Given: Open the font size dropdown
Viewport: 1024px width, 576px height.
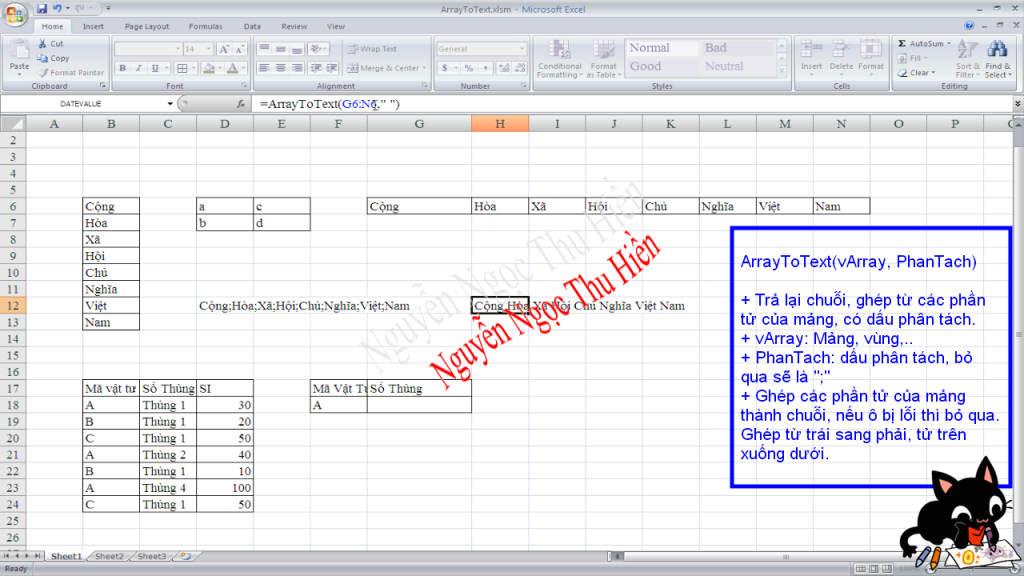Looking at the screenshot, I should point(208,48).
